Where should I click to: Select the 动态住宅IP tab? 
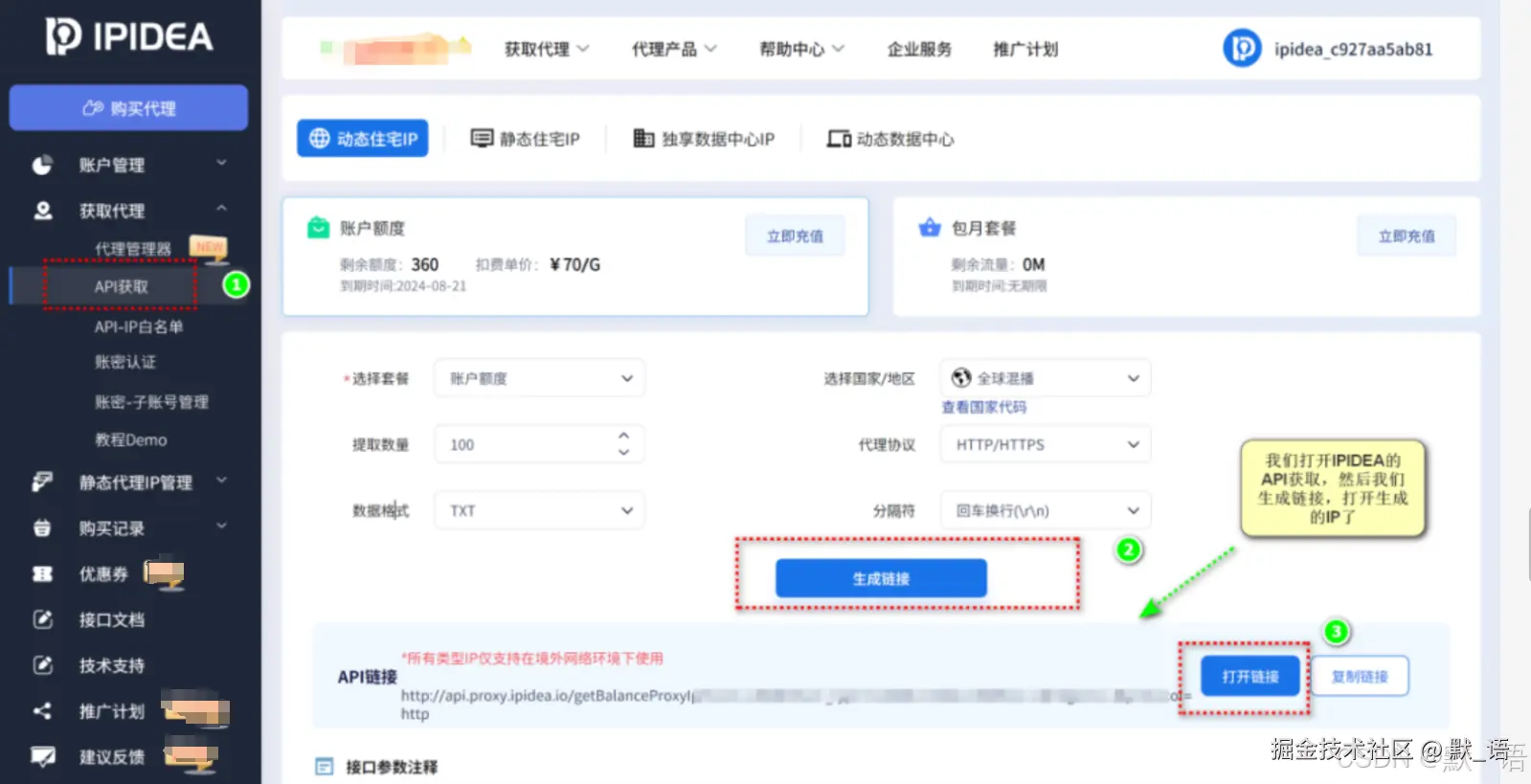(363, 139)
